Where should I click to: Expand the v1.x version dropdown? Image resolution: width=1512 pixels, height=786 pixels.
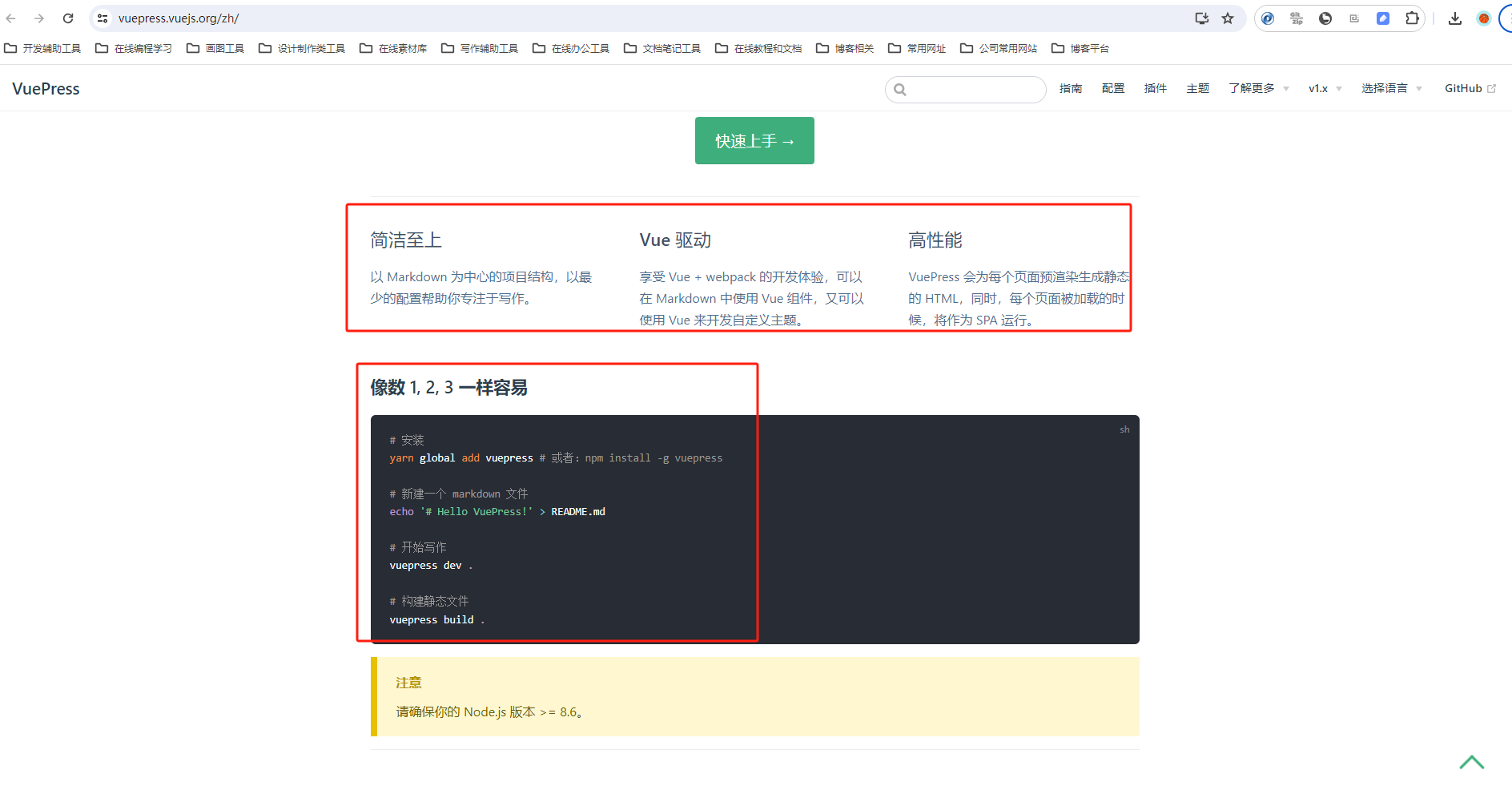tap(1325, 88)
